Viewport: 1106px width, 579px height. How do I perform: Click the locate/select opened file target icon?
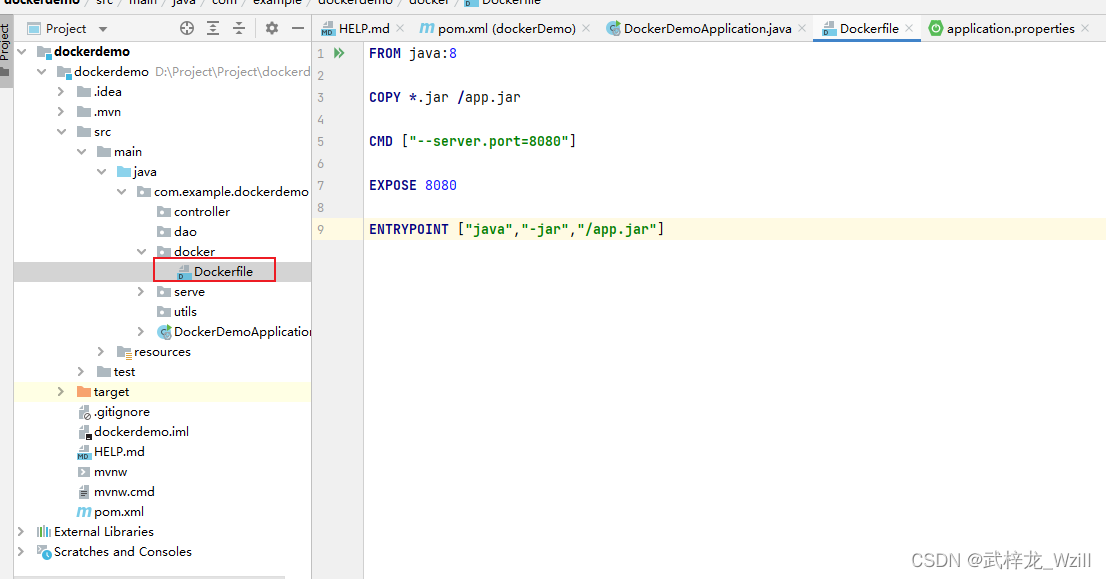(x=187, y=28)
